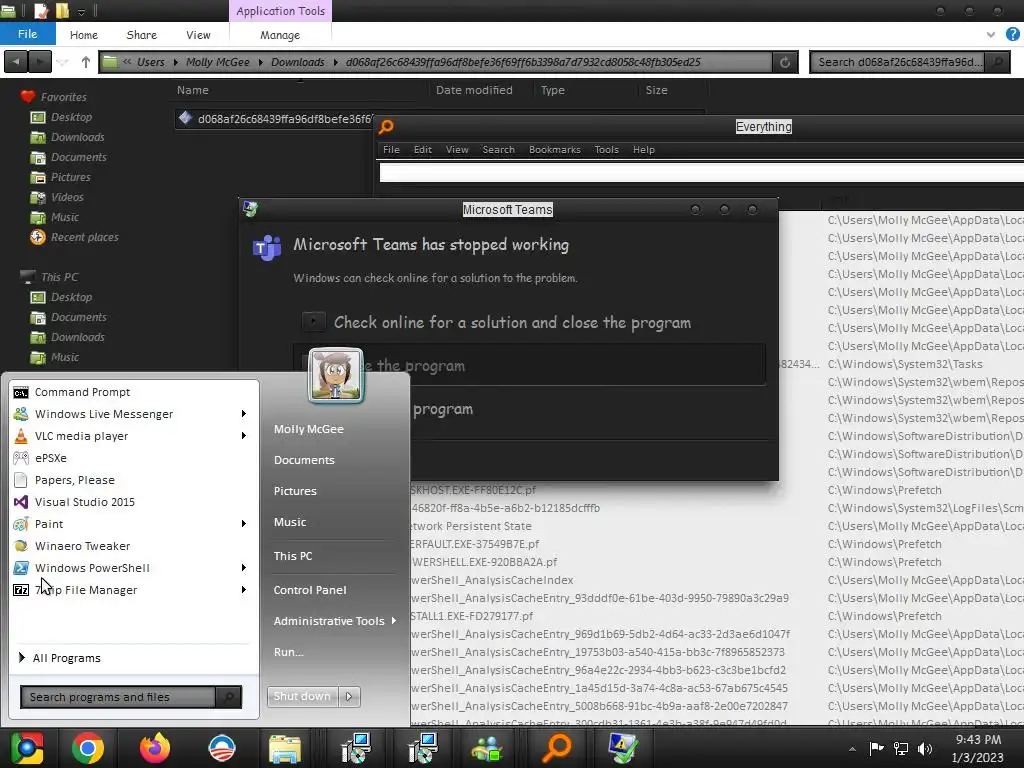Open VLC media player
1024x768 pixels.
click(x=81, y=436)
